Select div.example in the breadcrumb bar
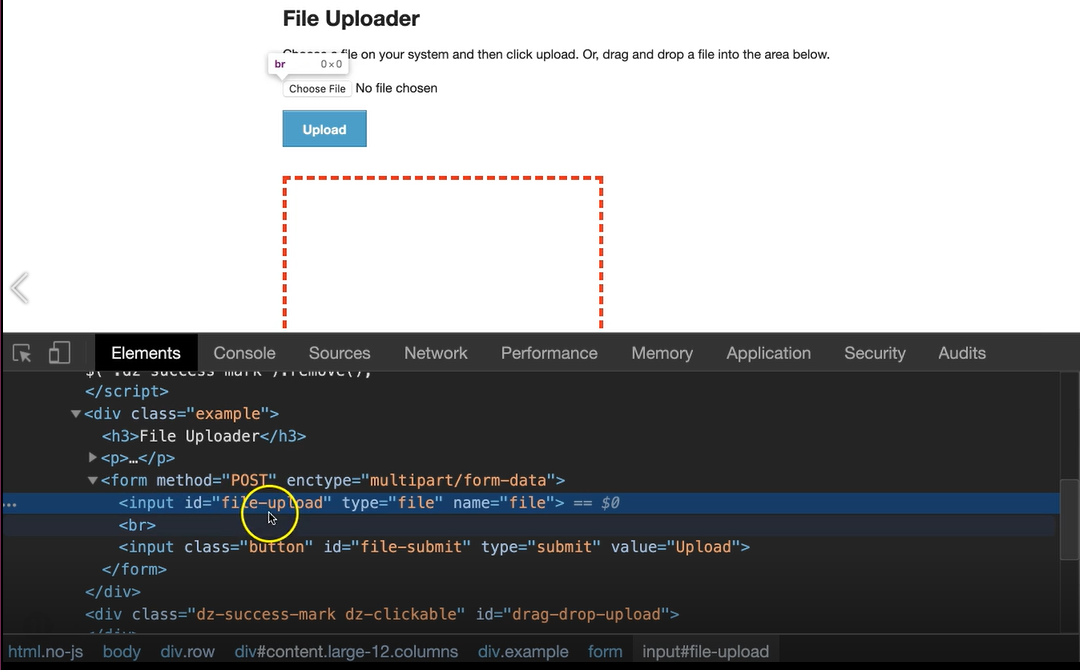Screen dimensions: 1080x670 [x=523, y=652]
